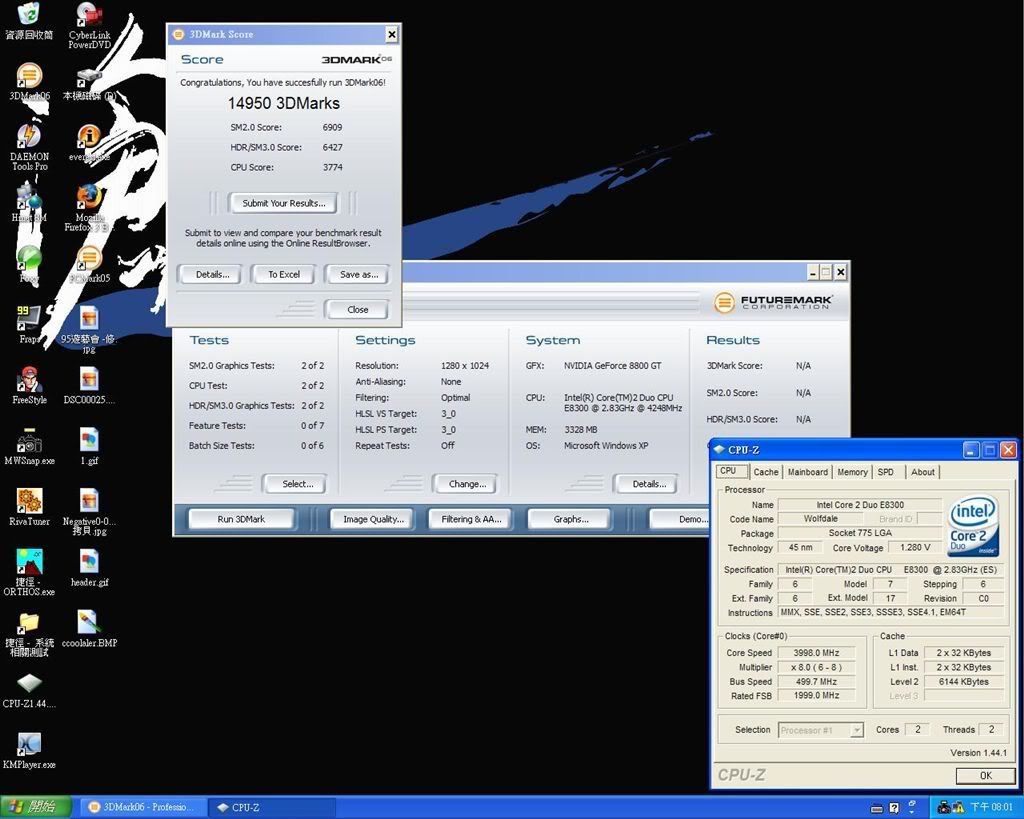Click the Futuremark Corporation logo
The image size is (1024, 819).
point(772,302)
